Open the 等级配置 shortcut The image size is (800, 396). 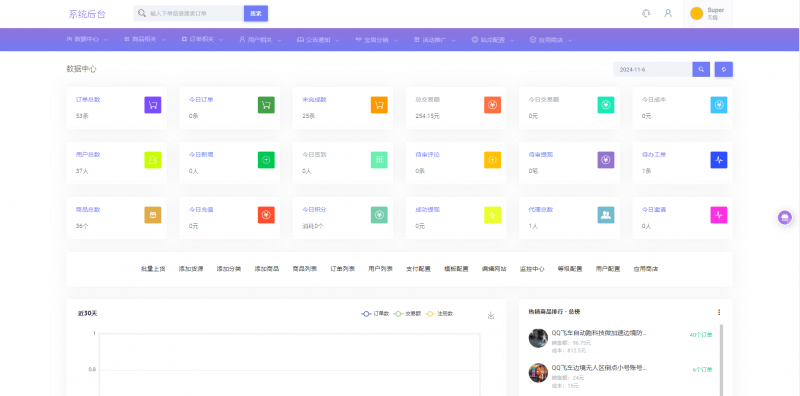coord(570,269)
